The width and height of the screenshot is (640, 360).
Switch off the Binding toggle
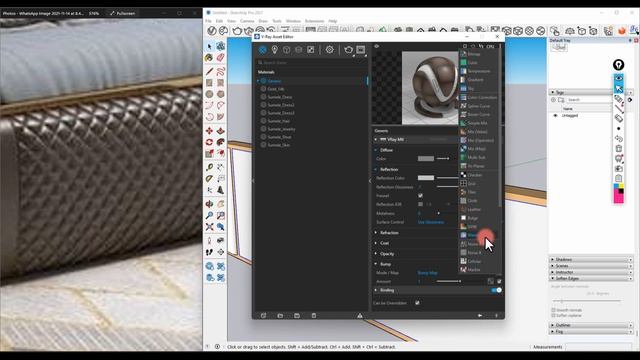click(x=496, y=290)
